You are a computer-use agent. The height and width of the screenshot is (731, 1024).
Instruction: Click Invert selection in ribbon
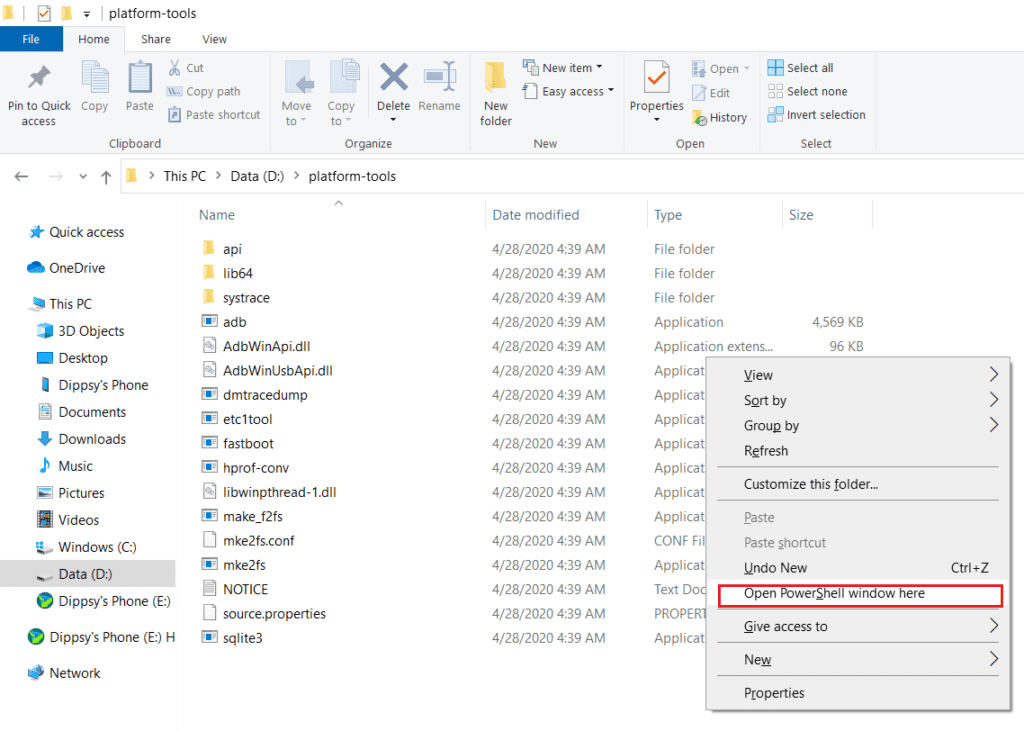[x=817, y=115]
